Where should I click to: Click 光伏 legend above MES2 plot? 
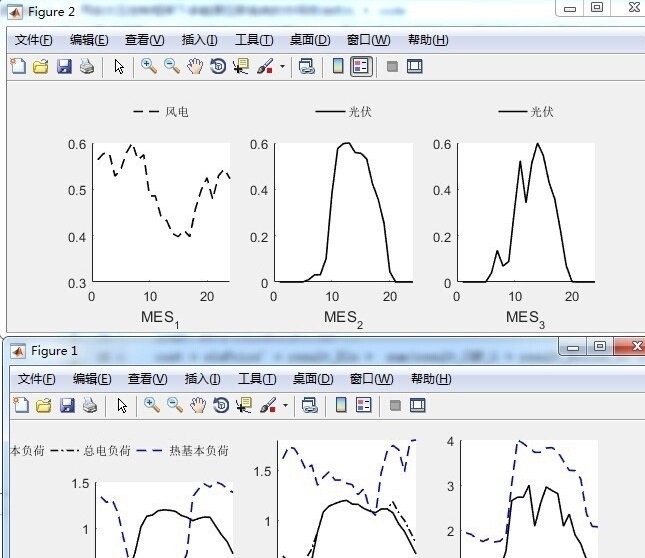pos(343,111)
